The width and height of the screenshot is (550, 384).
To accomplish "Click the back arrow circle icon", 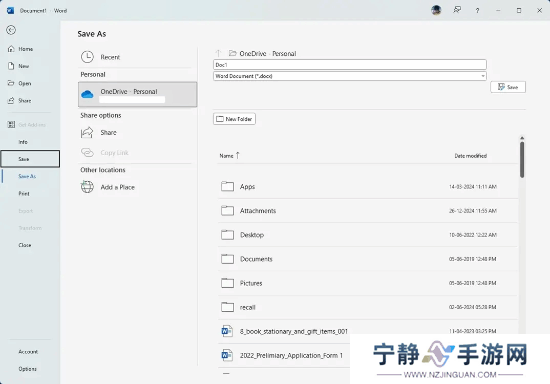I will 11,30.
